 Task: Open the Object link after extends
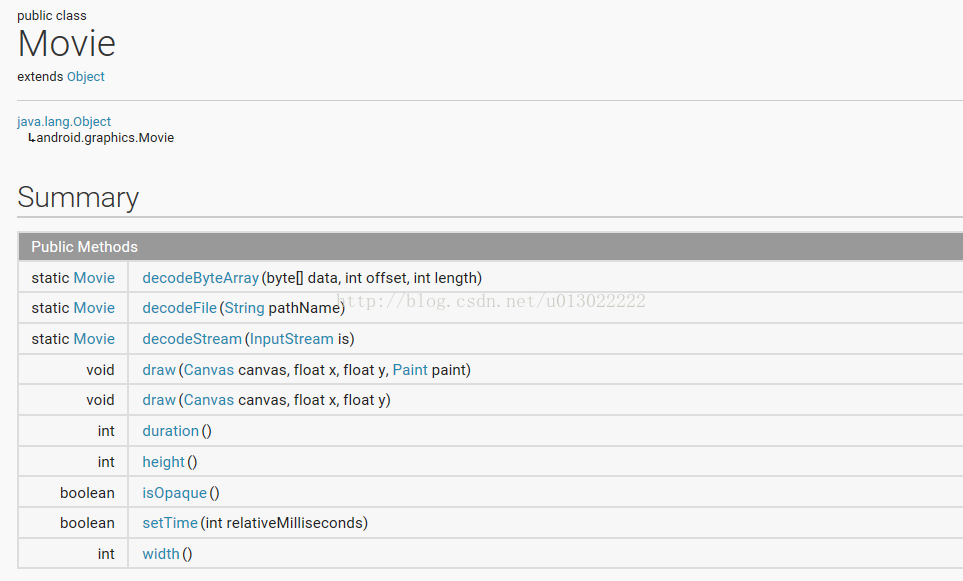click(x=85, y=77)
